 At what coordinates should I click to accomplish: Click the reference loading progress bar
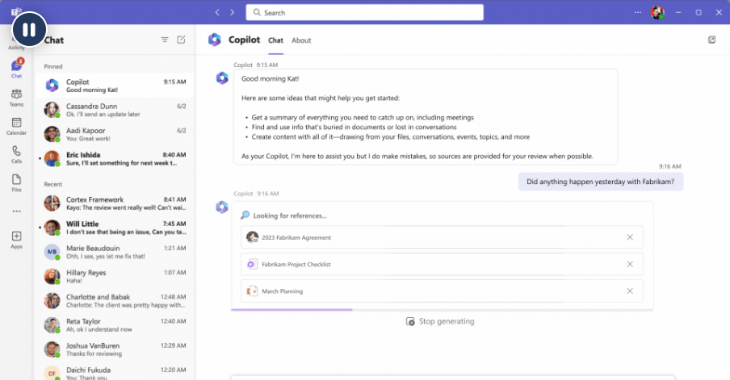pos(442,309)
